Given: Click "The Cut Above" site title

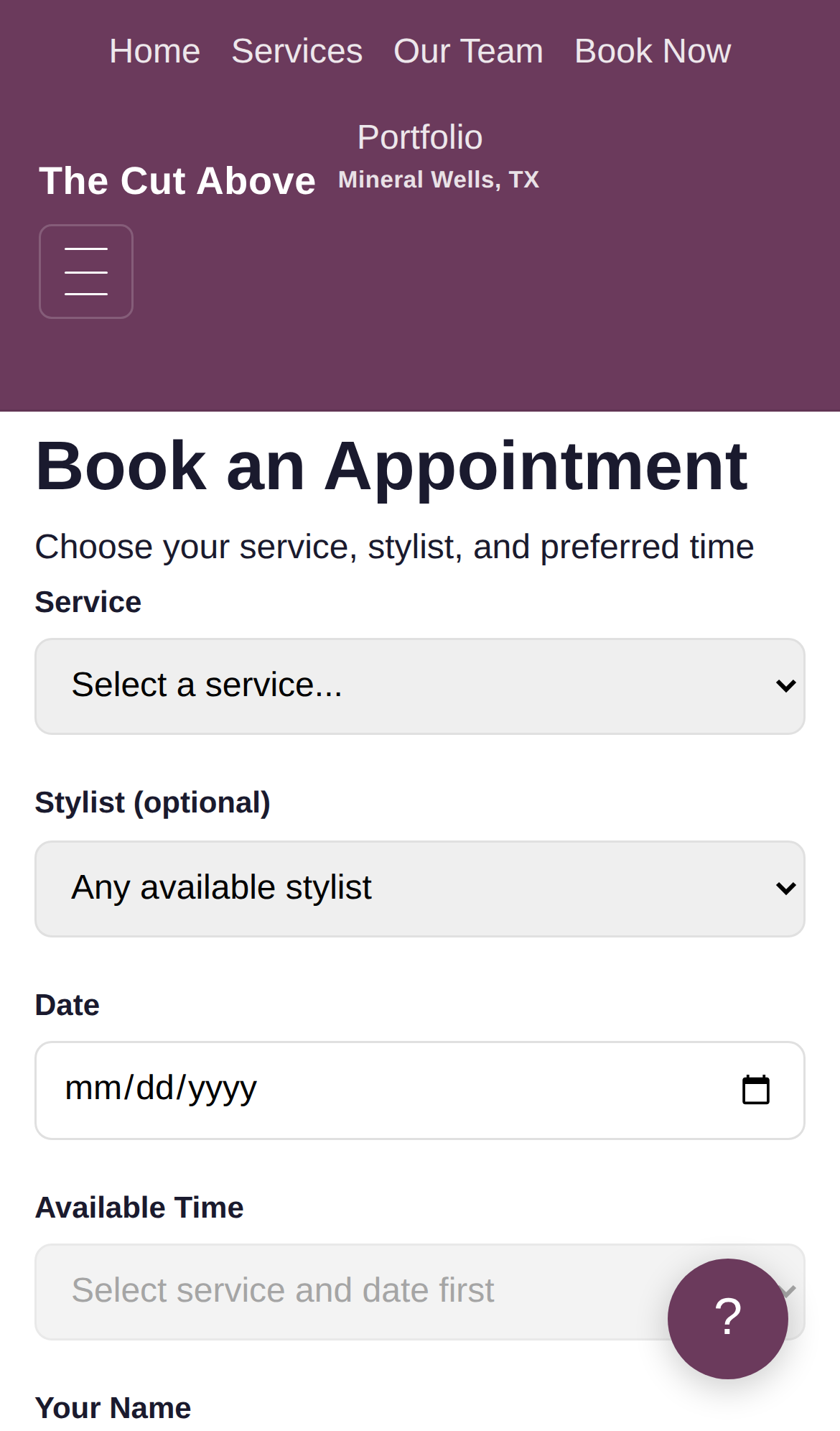Looking at the screenshot, I should pos(177,181).
